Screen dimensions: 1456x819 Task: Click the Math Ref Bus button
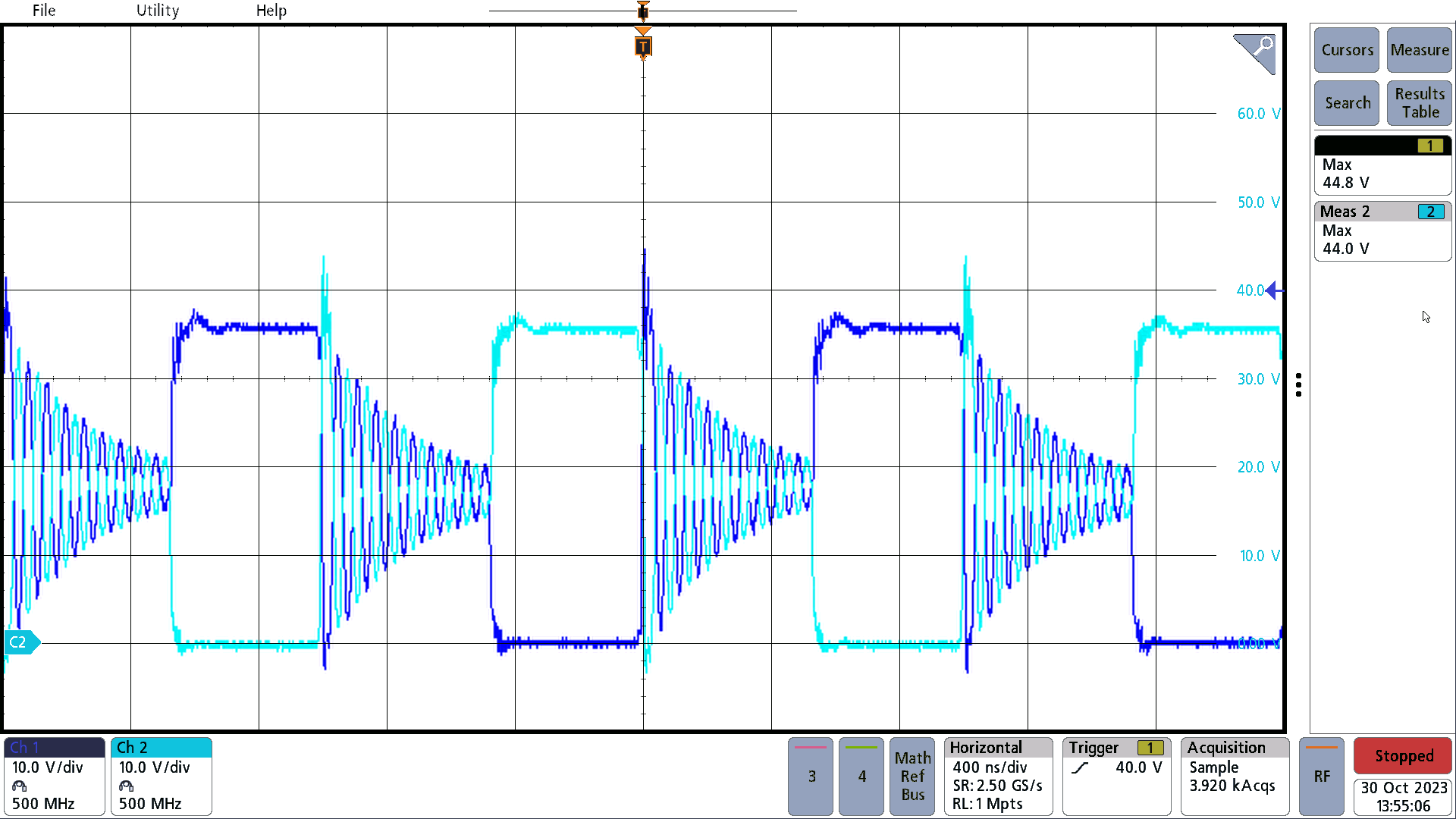tap(912, 777)
